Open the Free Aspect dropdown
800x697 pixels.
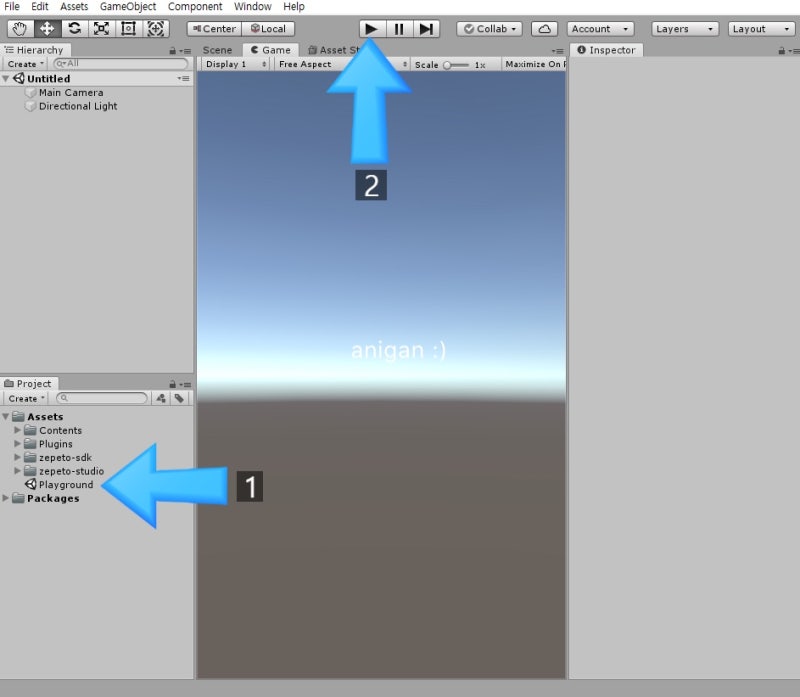point(342,64)
